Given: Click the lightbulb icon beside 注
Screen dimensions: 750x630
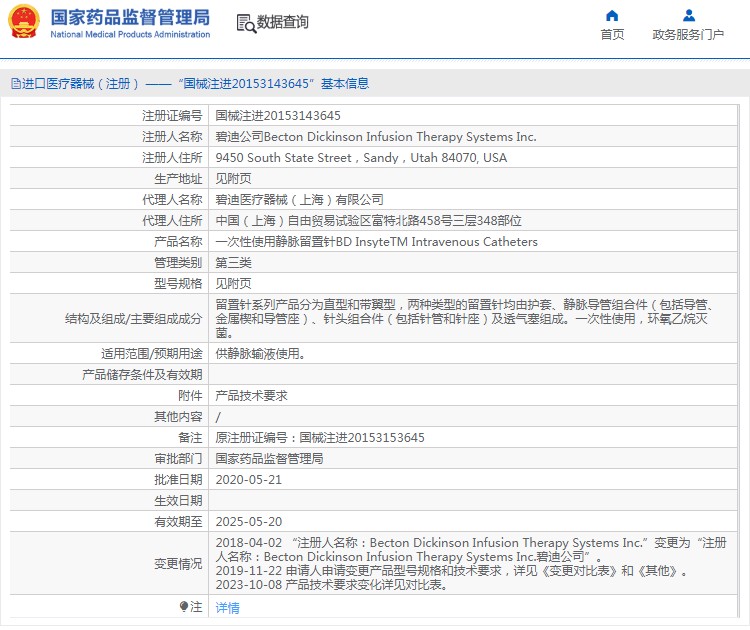Looking at the screenshot, I should [184, 607].
